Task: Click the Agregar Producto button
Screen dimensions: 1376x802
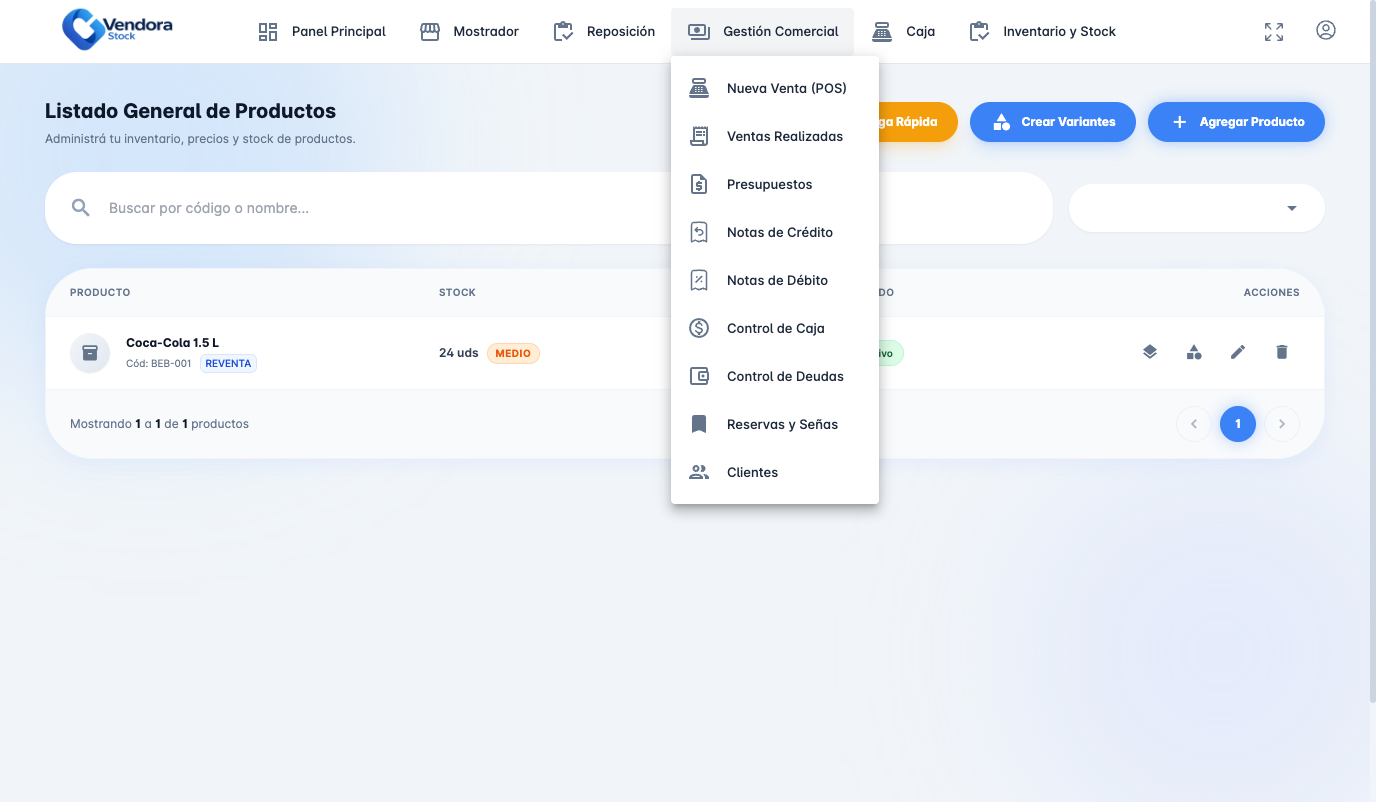Action: coord(1236,122)
